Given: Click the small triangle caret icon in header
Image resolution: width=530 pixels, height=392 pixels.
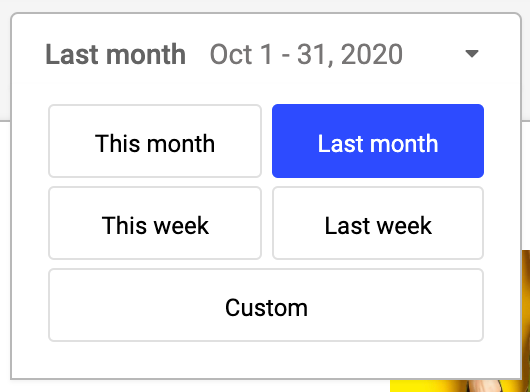Looking at the screenshot, I should tap(472, 53).
